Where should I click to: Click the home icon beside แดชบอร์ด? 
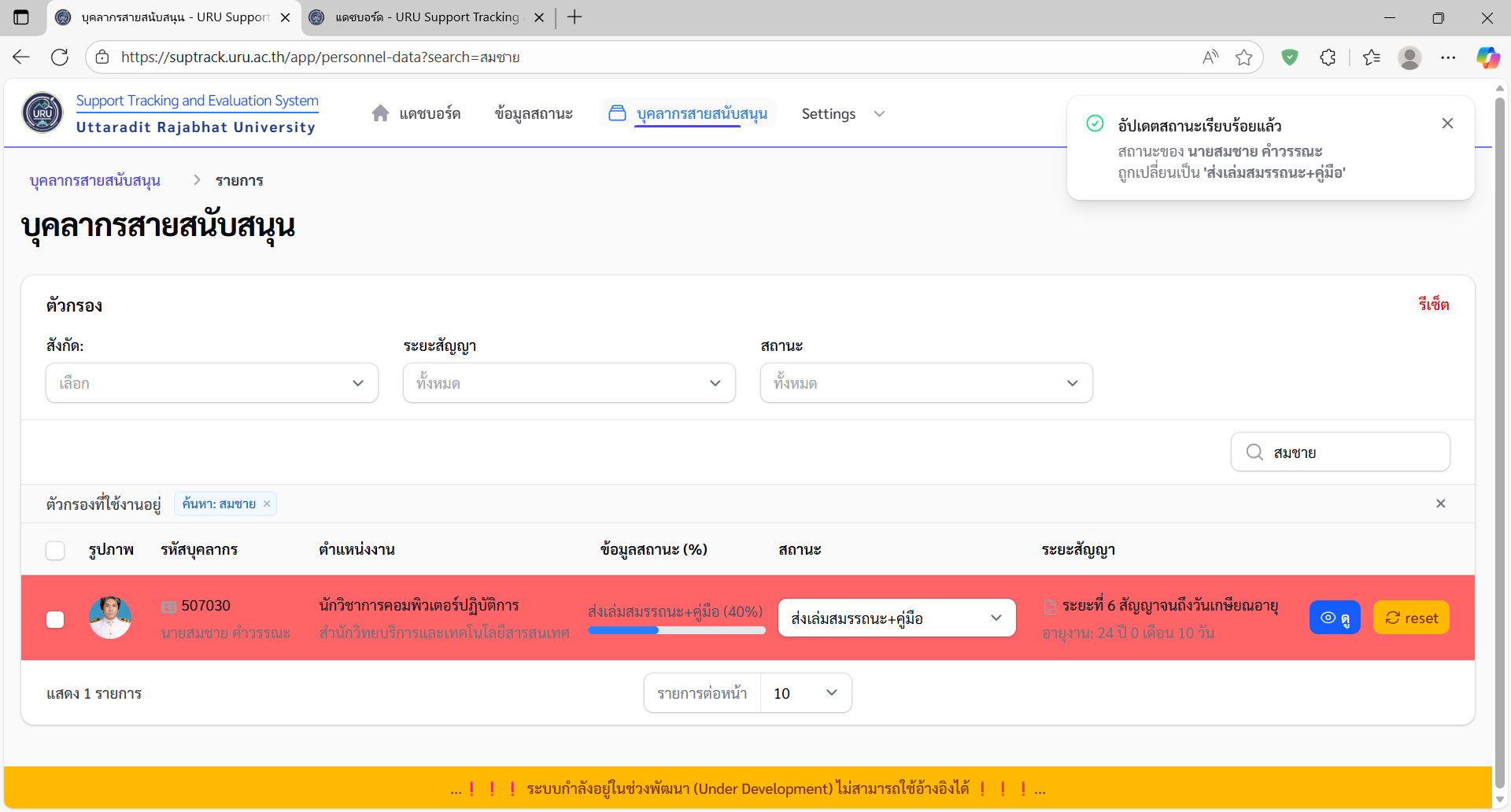[381, 113]
